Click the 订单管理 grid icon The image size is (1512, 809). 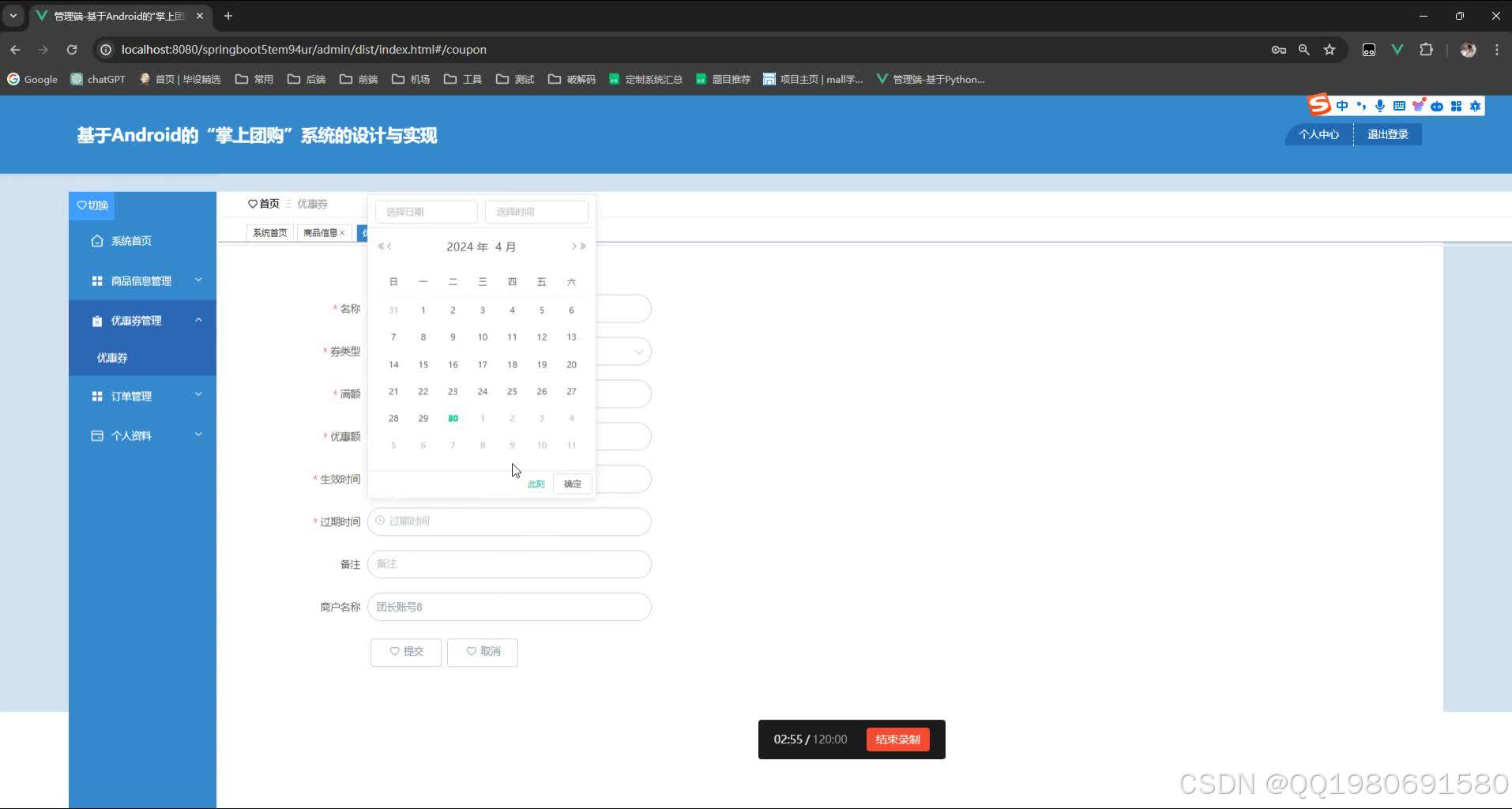coord(97,397)
